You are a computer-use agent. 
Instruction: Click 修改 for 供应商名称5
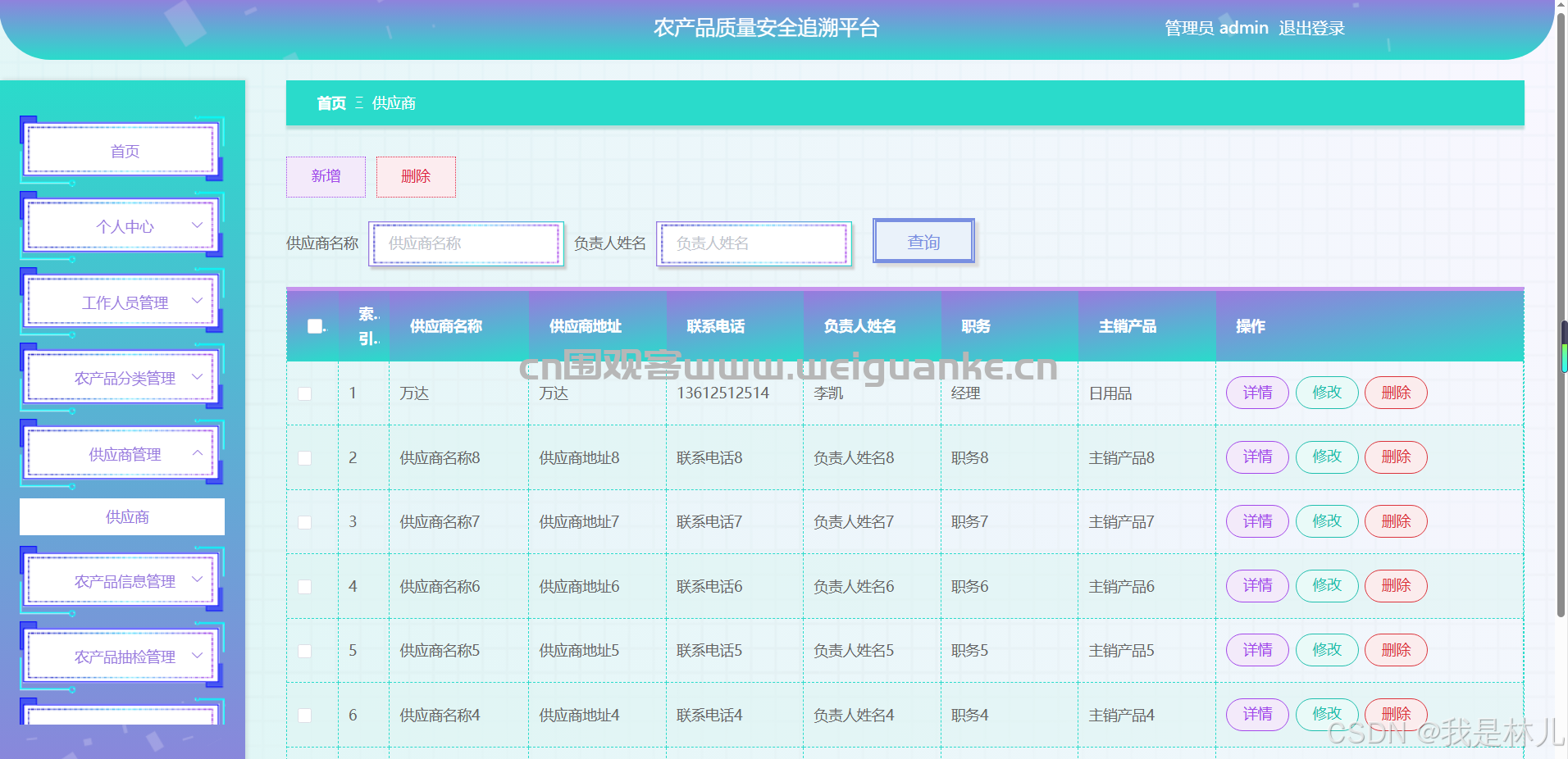click(1327, 650)
